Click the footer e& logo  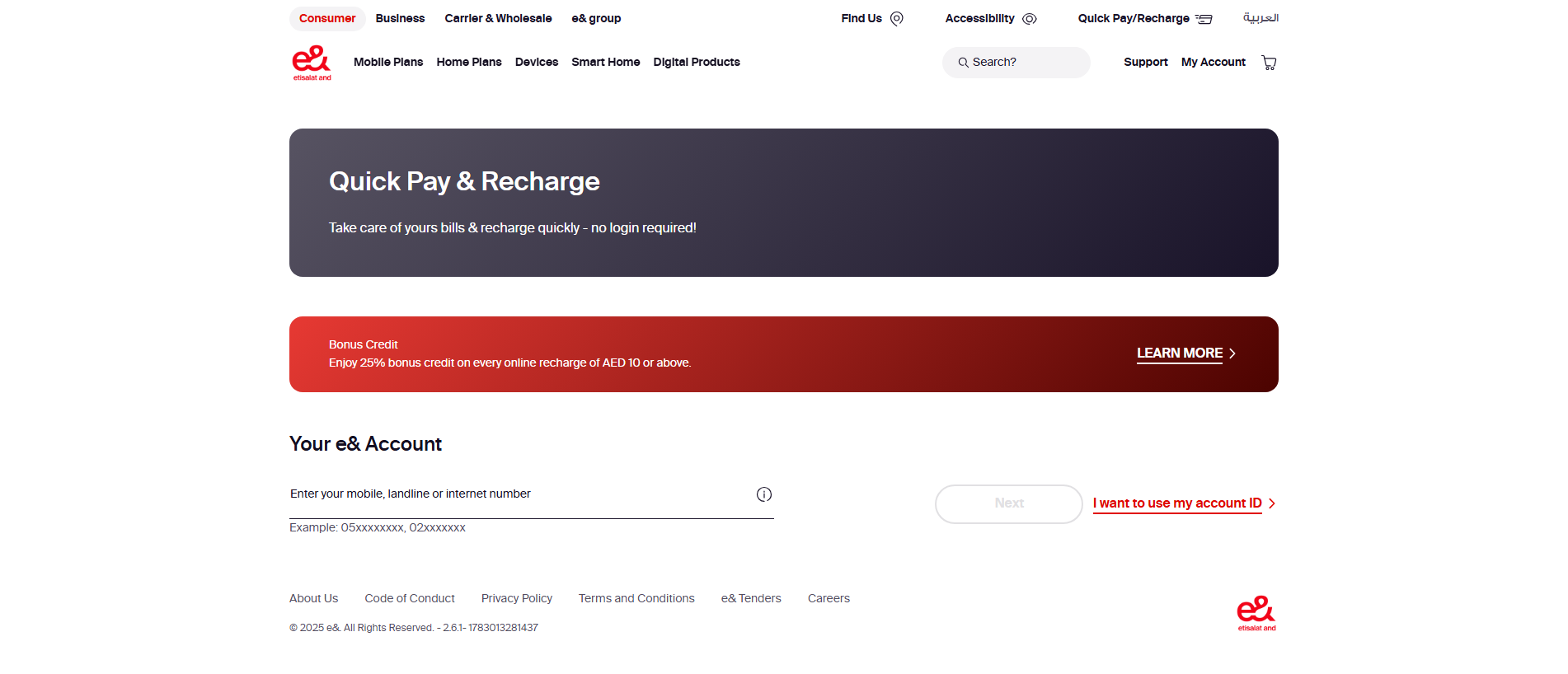pos(1256,613)
